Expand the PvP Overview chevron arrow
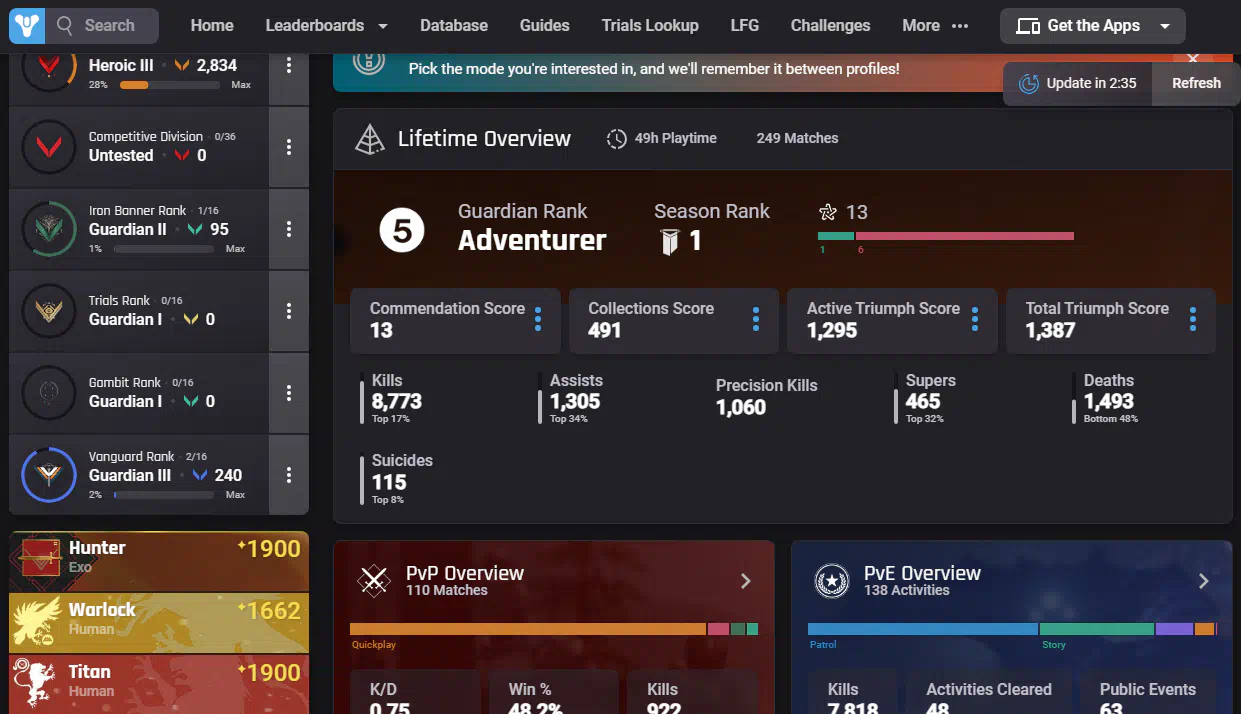 (x=745, y=581)
